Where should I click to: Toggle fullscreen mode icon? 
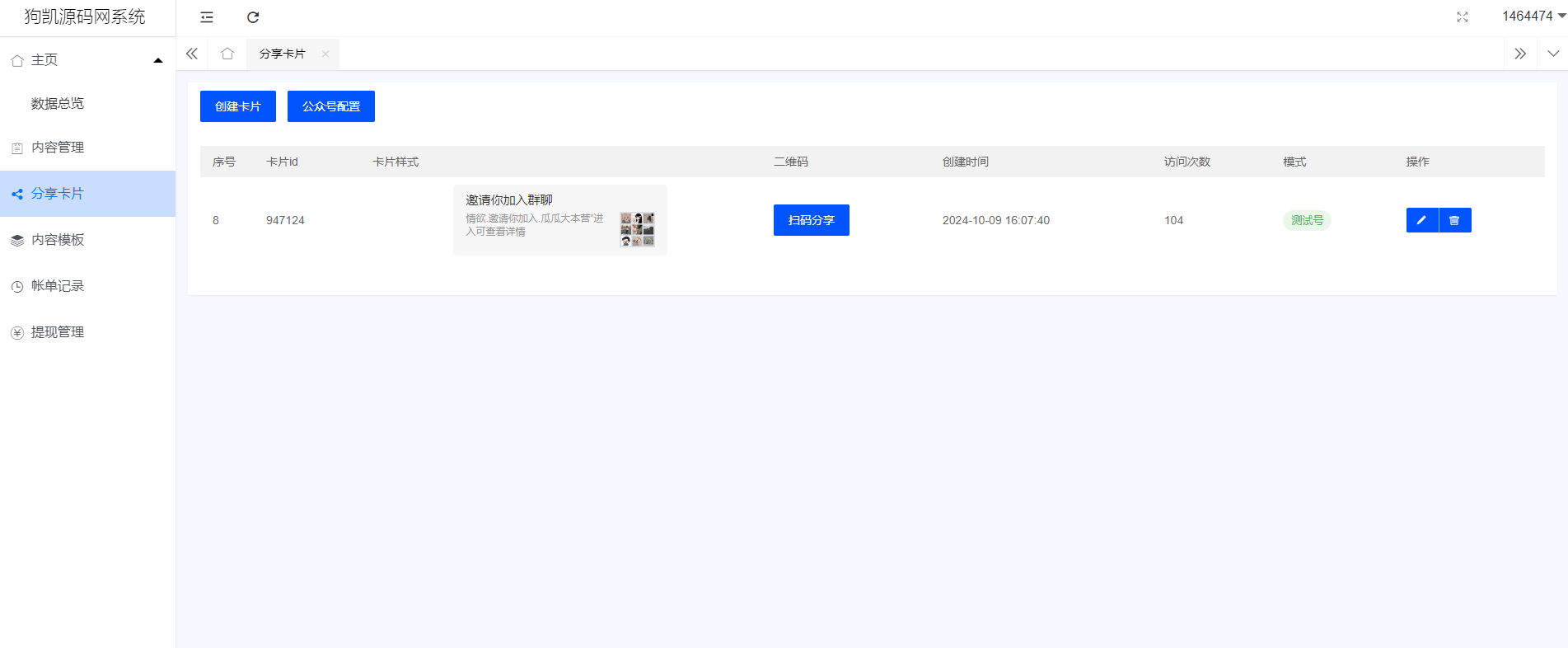tap(1462, 17)
